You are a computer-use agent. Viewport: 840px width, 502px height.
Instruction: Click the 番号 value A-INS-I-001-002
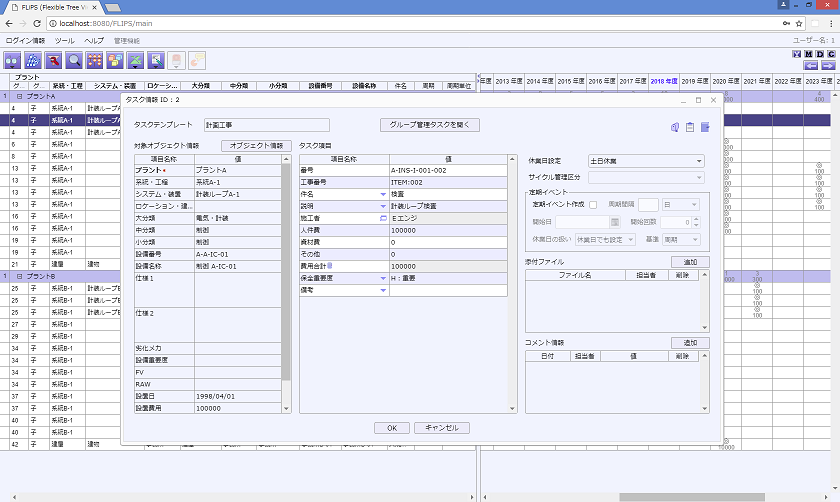448,170
